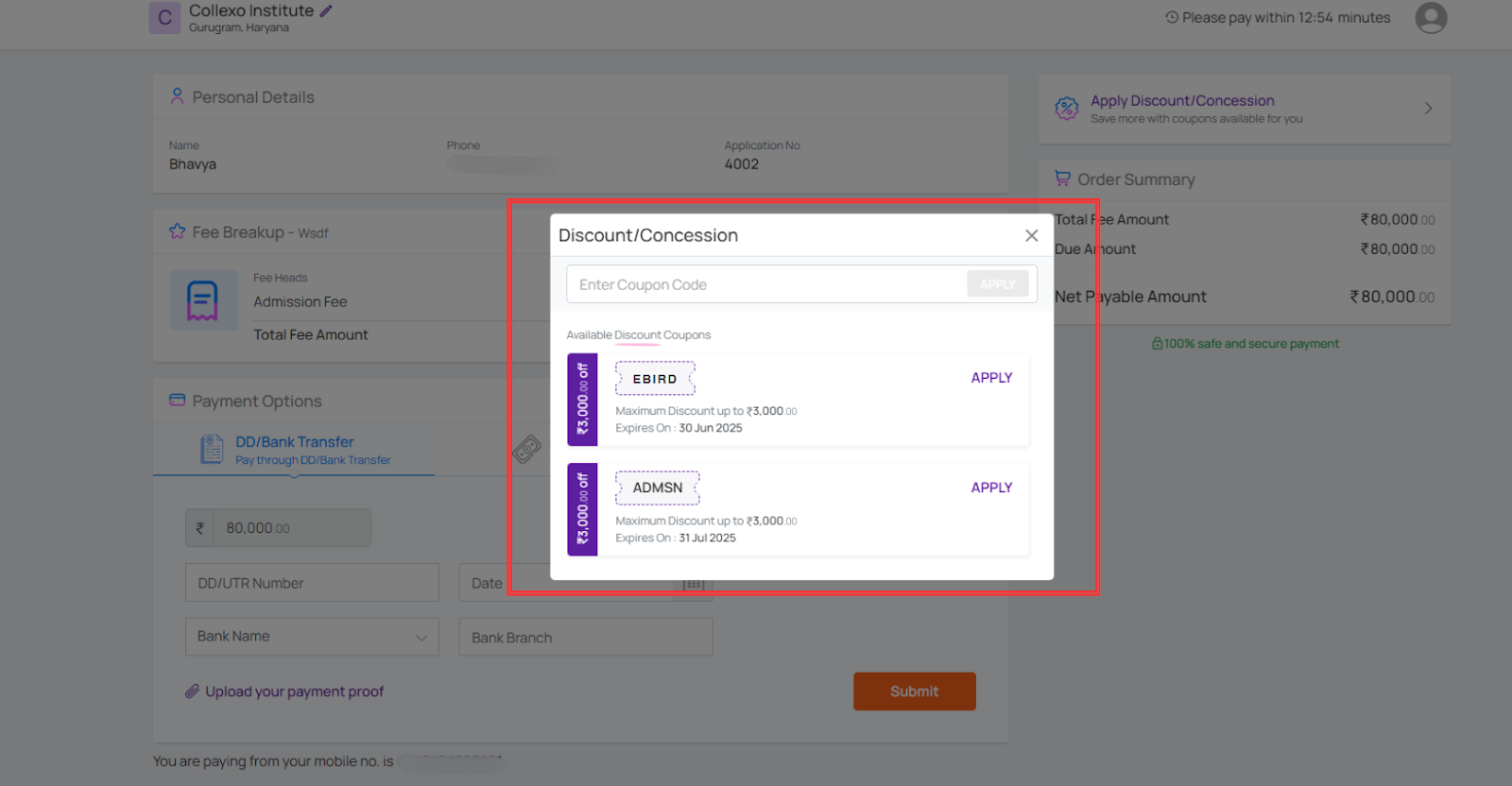Click the DD/UTR Number field
Image resolution: width=1512 pixels, height=786 pixels.
click(312, 583)
